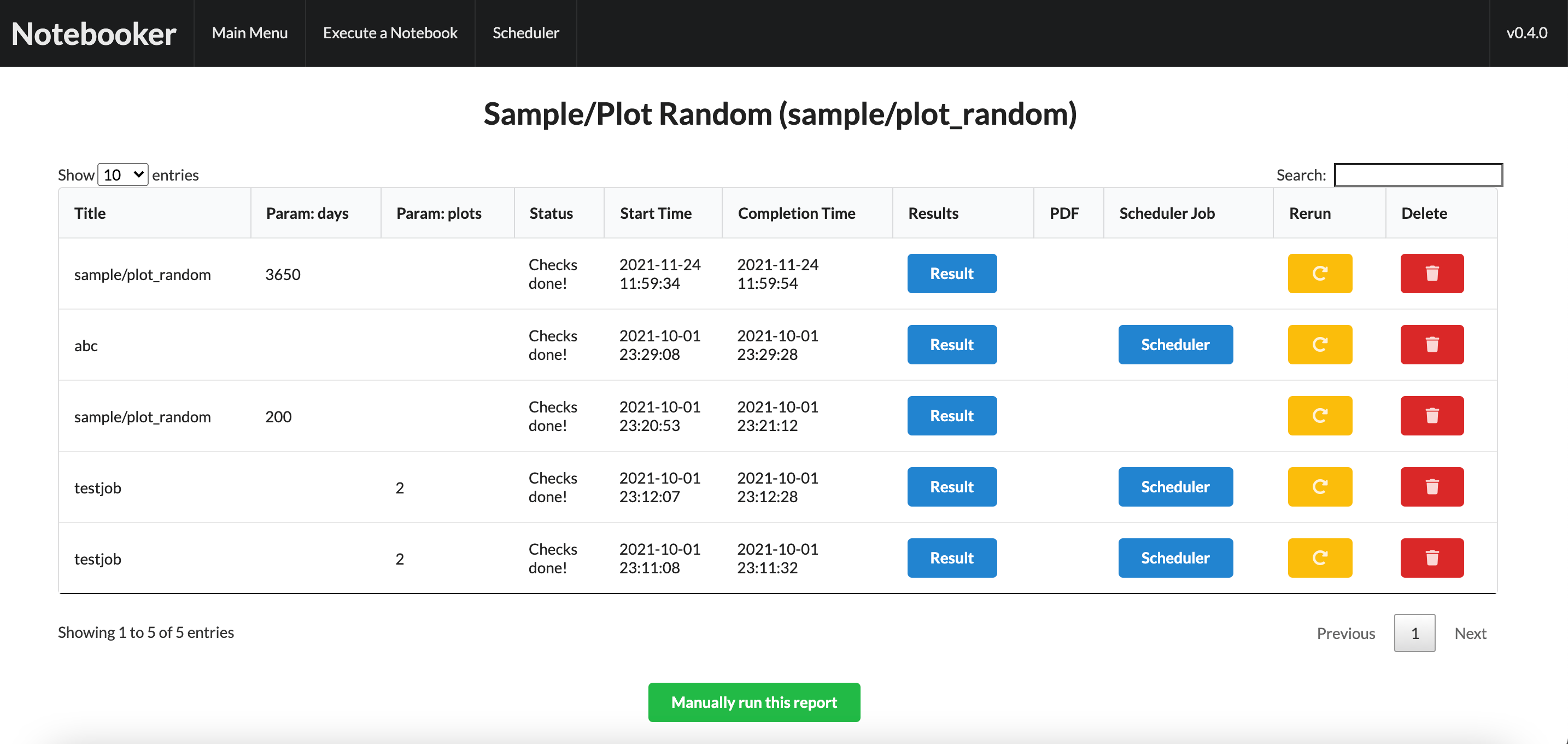
Task: Open the Show entries dropdown
Action: [x=122, y=175]
